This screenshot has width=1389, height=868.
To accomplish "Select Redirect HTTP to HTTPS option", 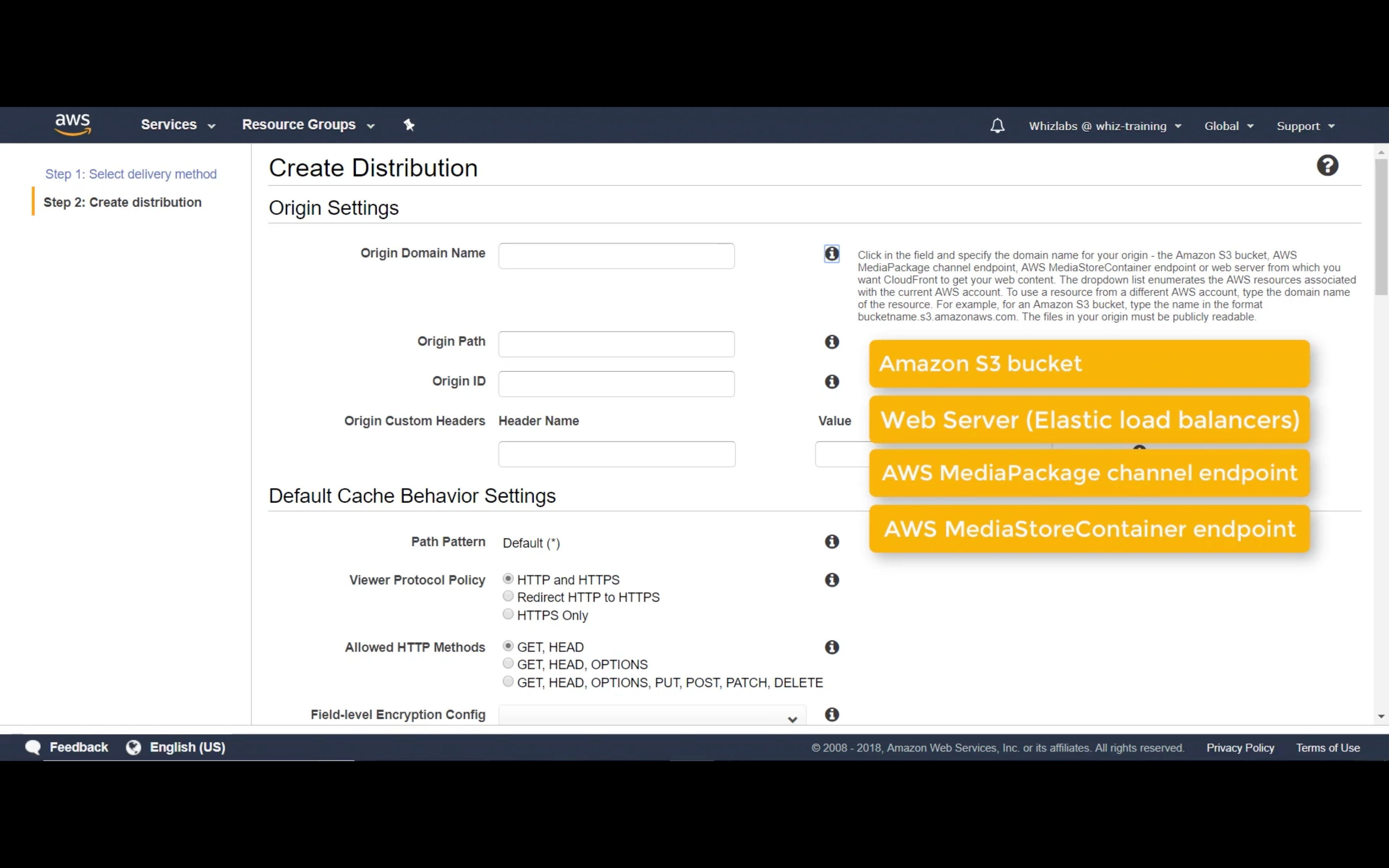I will (508, 596).
